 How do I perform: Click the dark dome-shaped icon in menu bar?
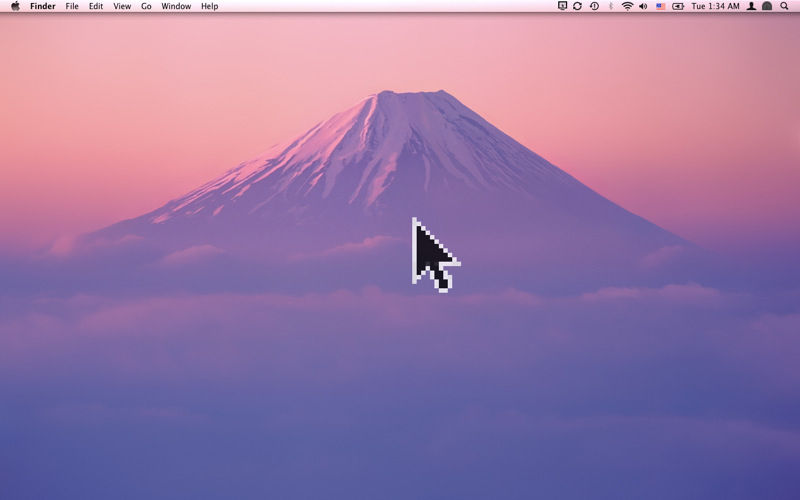[x=767, y=6]
